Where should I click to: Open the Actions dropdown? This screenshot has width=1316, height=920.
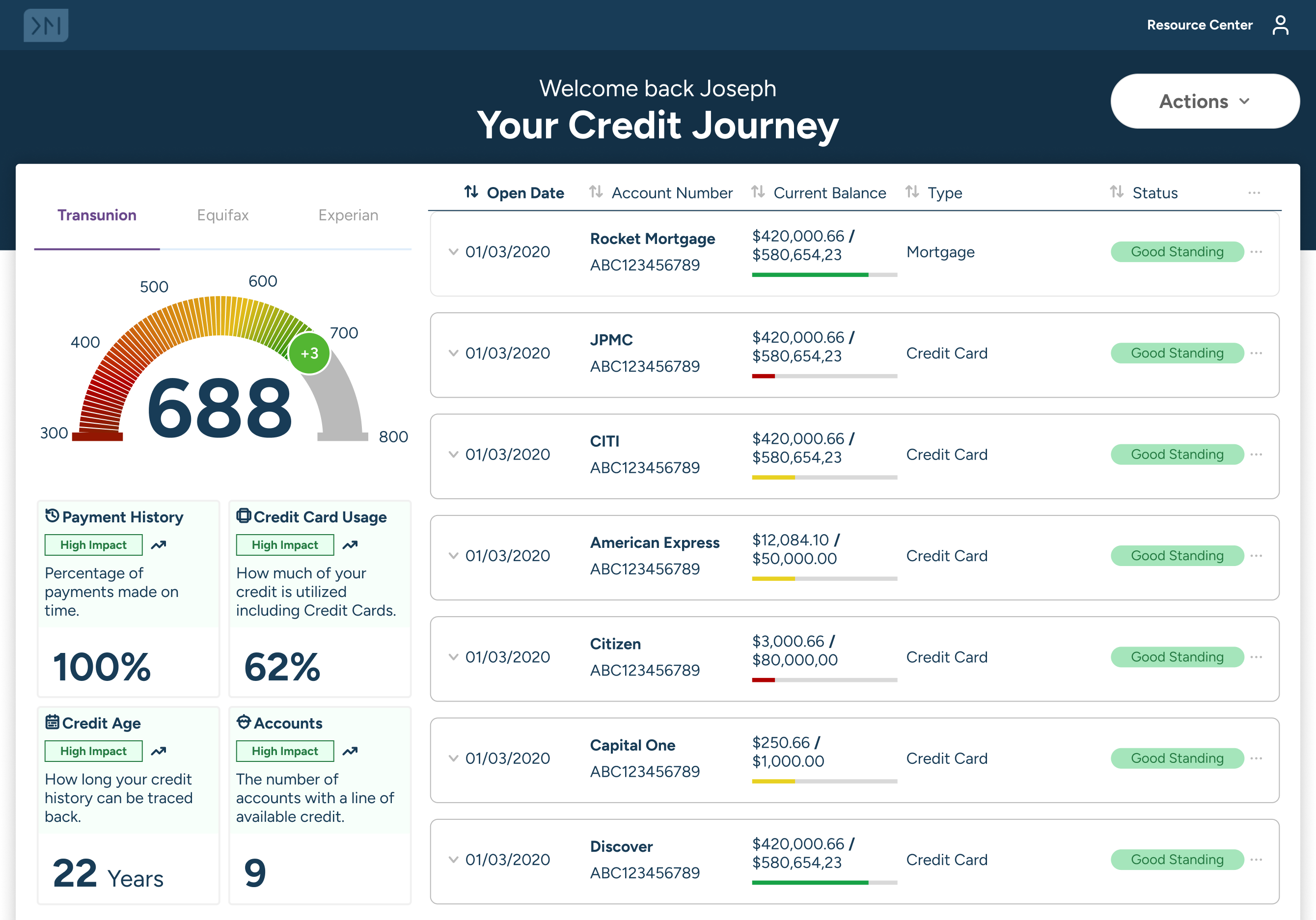tap(1204, 102)
